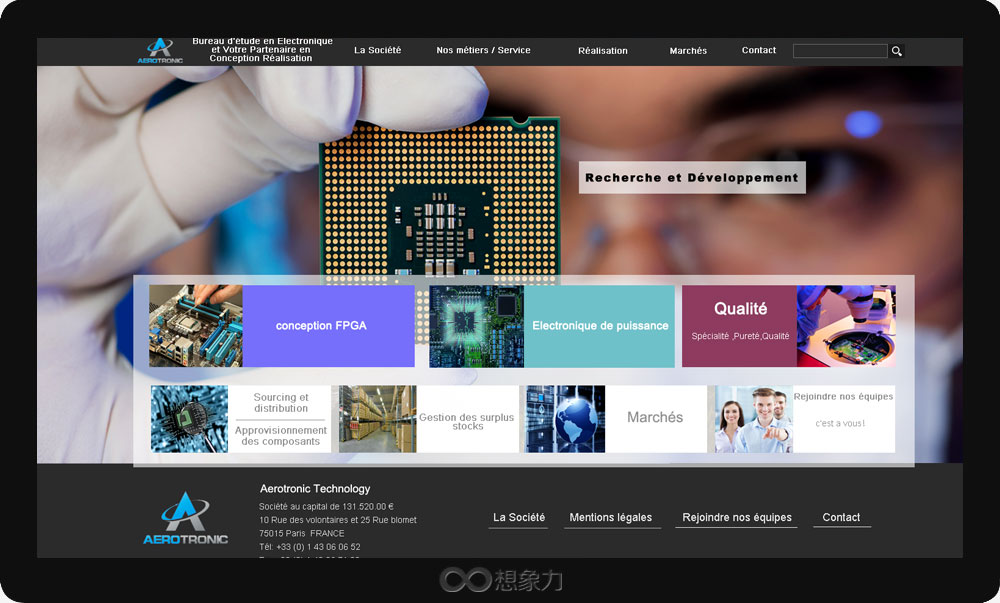Select the team photo thumbnail
The height and width of the screenshot is (603, 1000).
point(753,419)
